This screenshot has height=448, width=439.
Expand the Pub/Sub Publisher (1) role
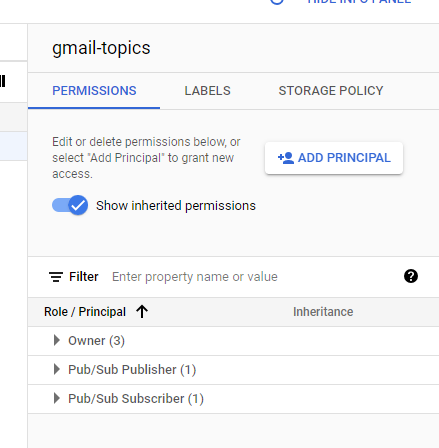point(57,369)
